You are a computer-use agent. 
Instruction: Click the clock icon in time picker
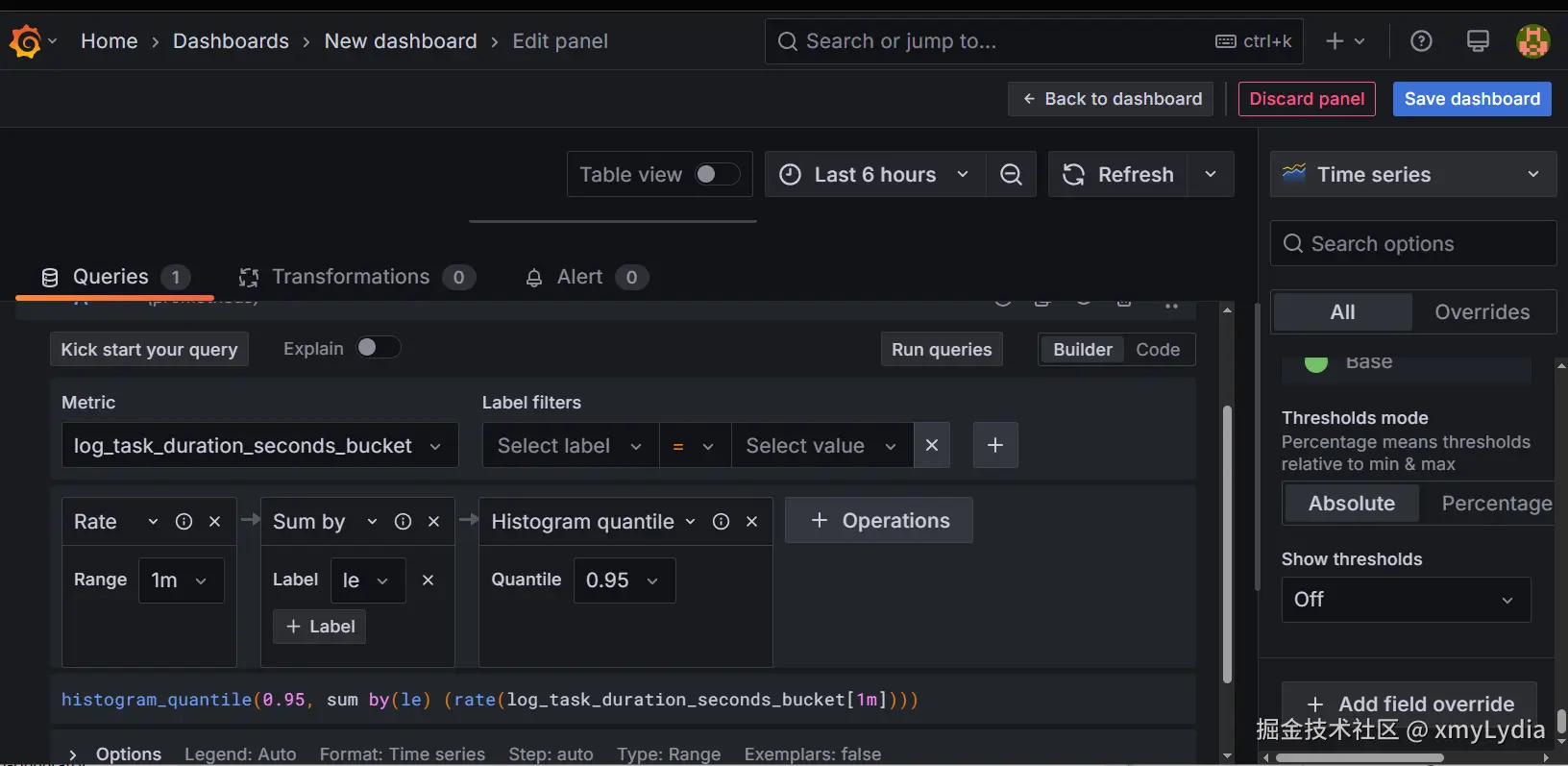pos(790,174)
